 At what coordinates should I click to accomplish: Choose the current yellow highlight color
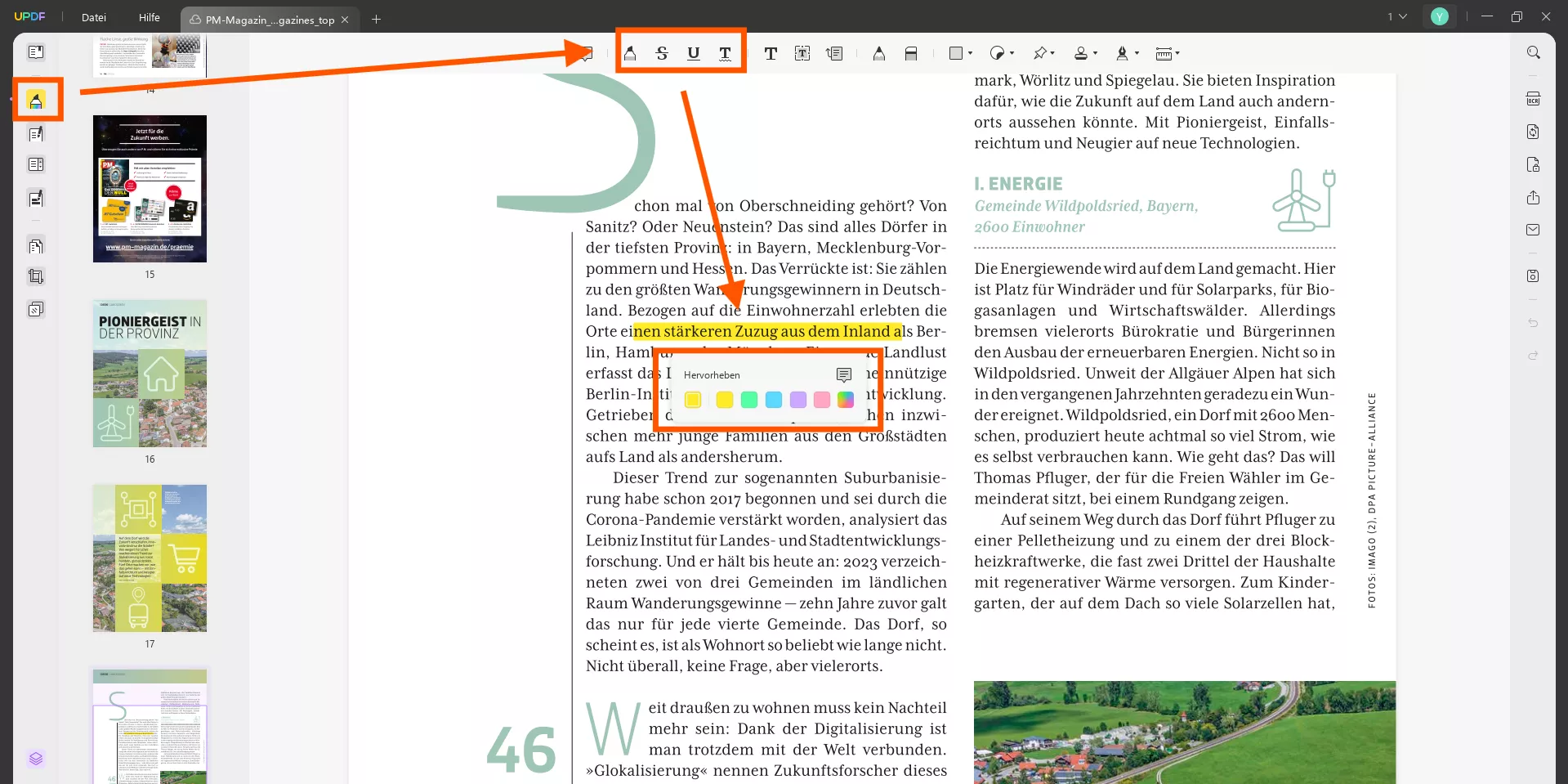pyautogui.click(x=693, y=400)
